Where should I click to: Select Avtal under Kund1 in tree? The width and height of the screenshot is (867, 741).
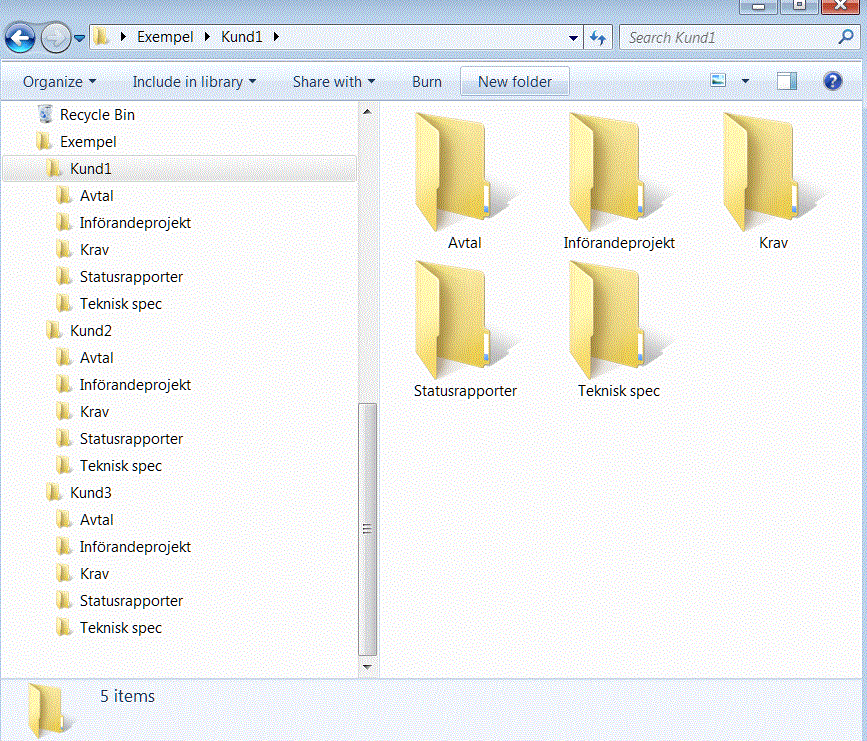point(96,196)
